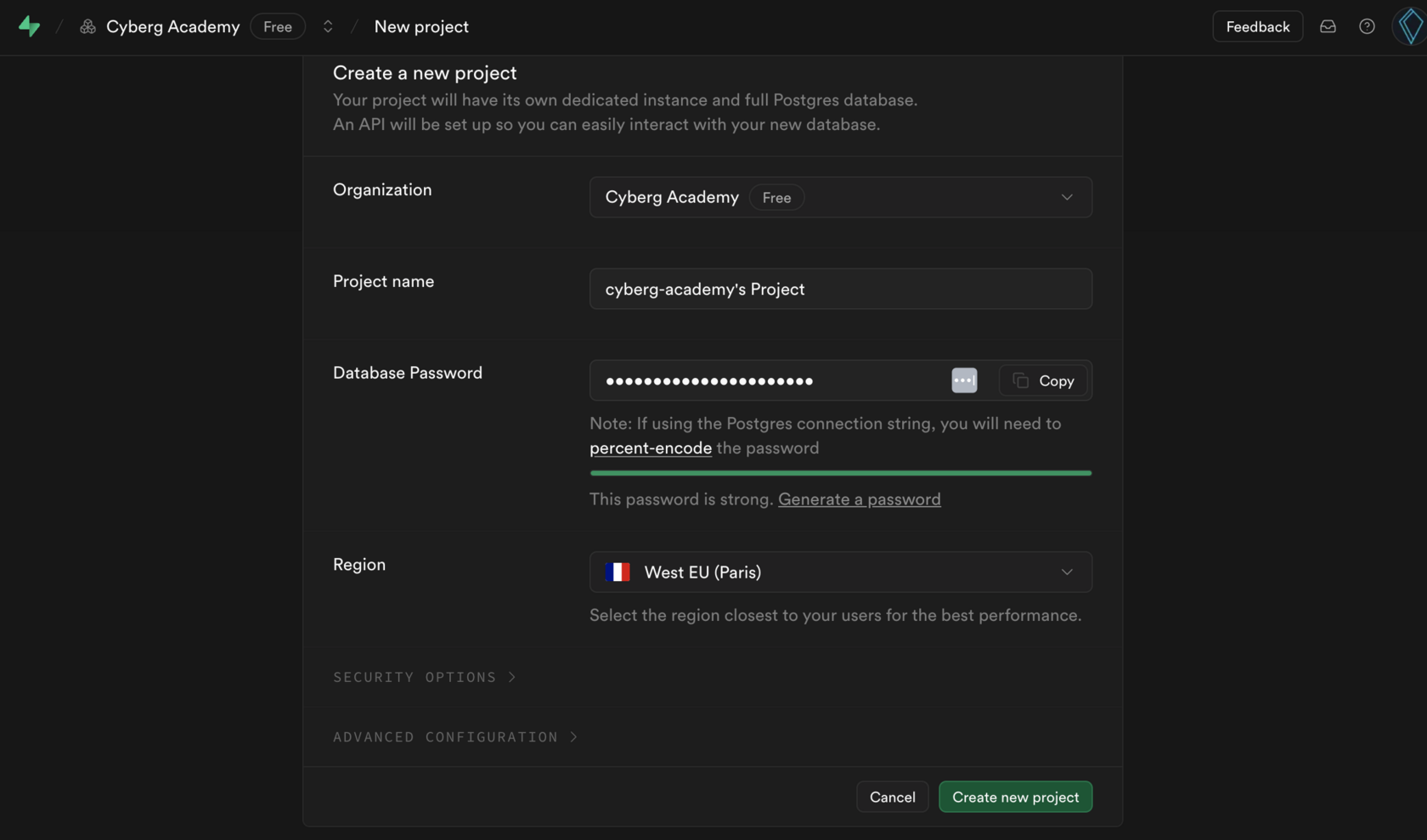Copy the database password
Viewport: 1427px width, 840px height.
(x=1043, y=381)
